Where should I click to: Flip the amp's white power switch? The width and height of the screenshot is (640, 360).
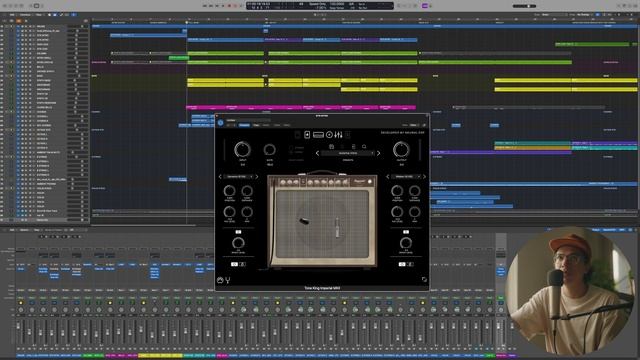click(370, 182)
